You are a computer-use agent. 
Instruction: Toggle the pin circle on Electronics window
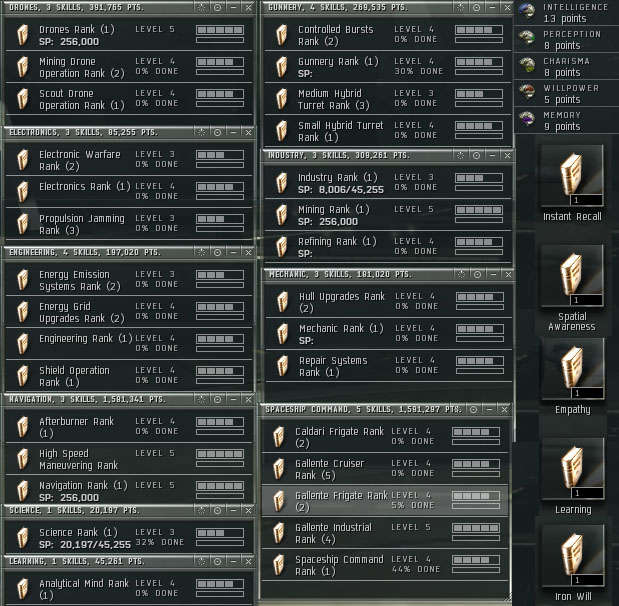coord(218,132)
